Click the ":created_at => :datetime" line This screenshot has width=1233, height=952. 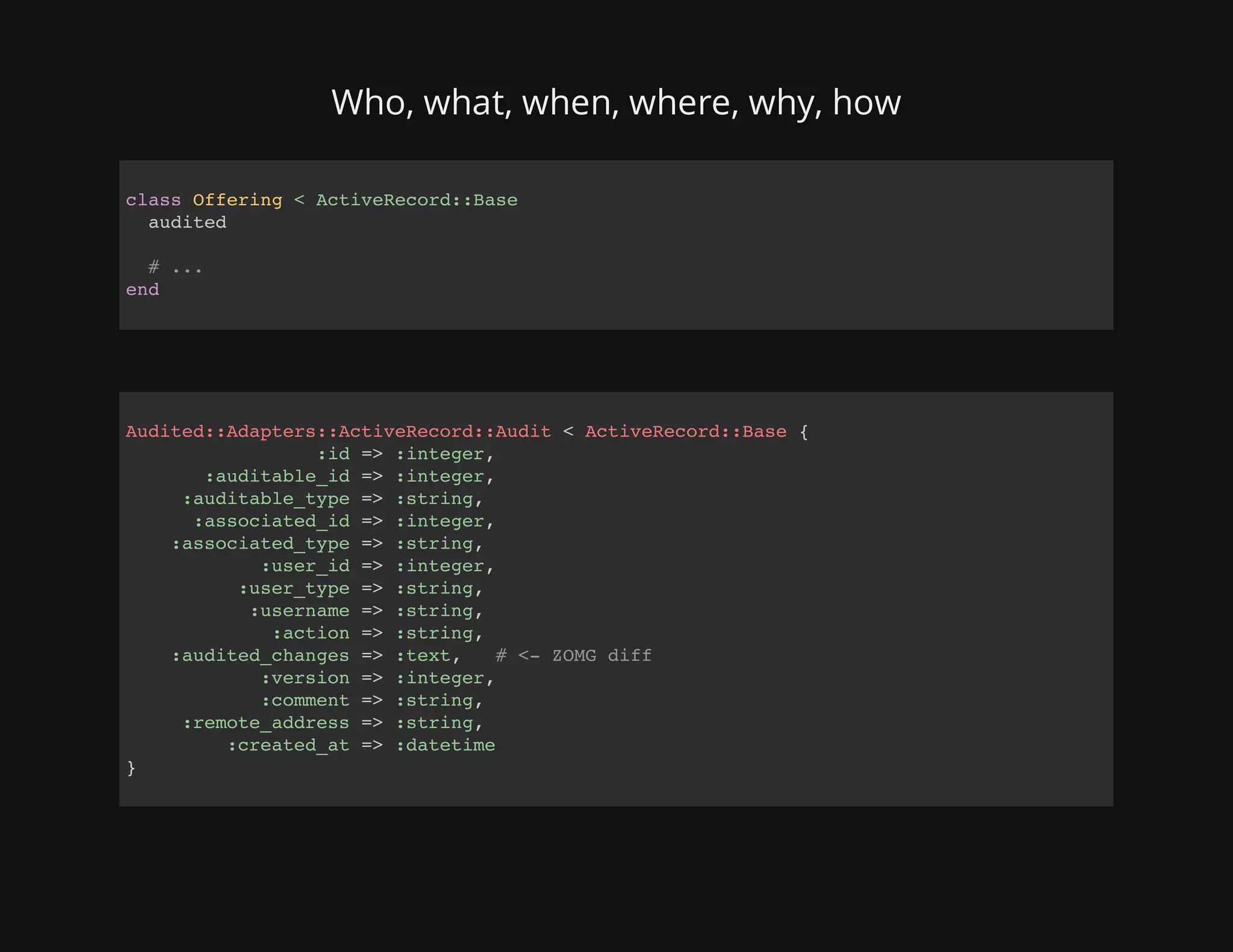click(361, 745)
